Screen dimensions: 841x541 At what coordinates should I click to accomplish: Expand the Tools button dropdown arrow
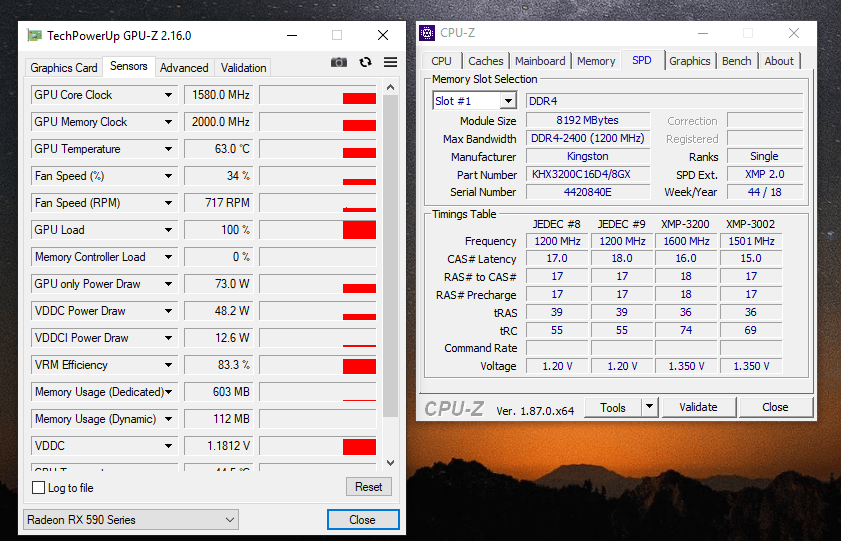point(649,407)
